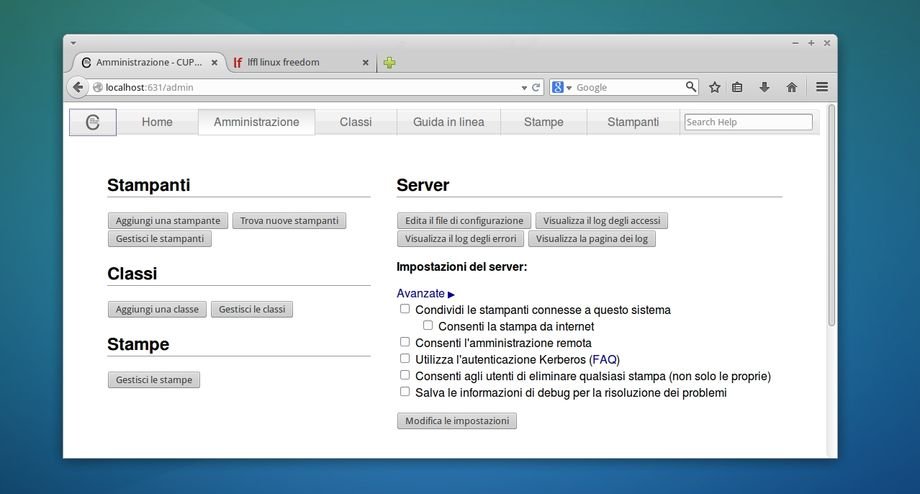This screenshot has height=494, width=920.
Task: Open a new tab with the plus icon
Action: point(389,62)
